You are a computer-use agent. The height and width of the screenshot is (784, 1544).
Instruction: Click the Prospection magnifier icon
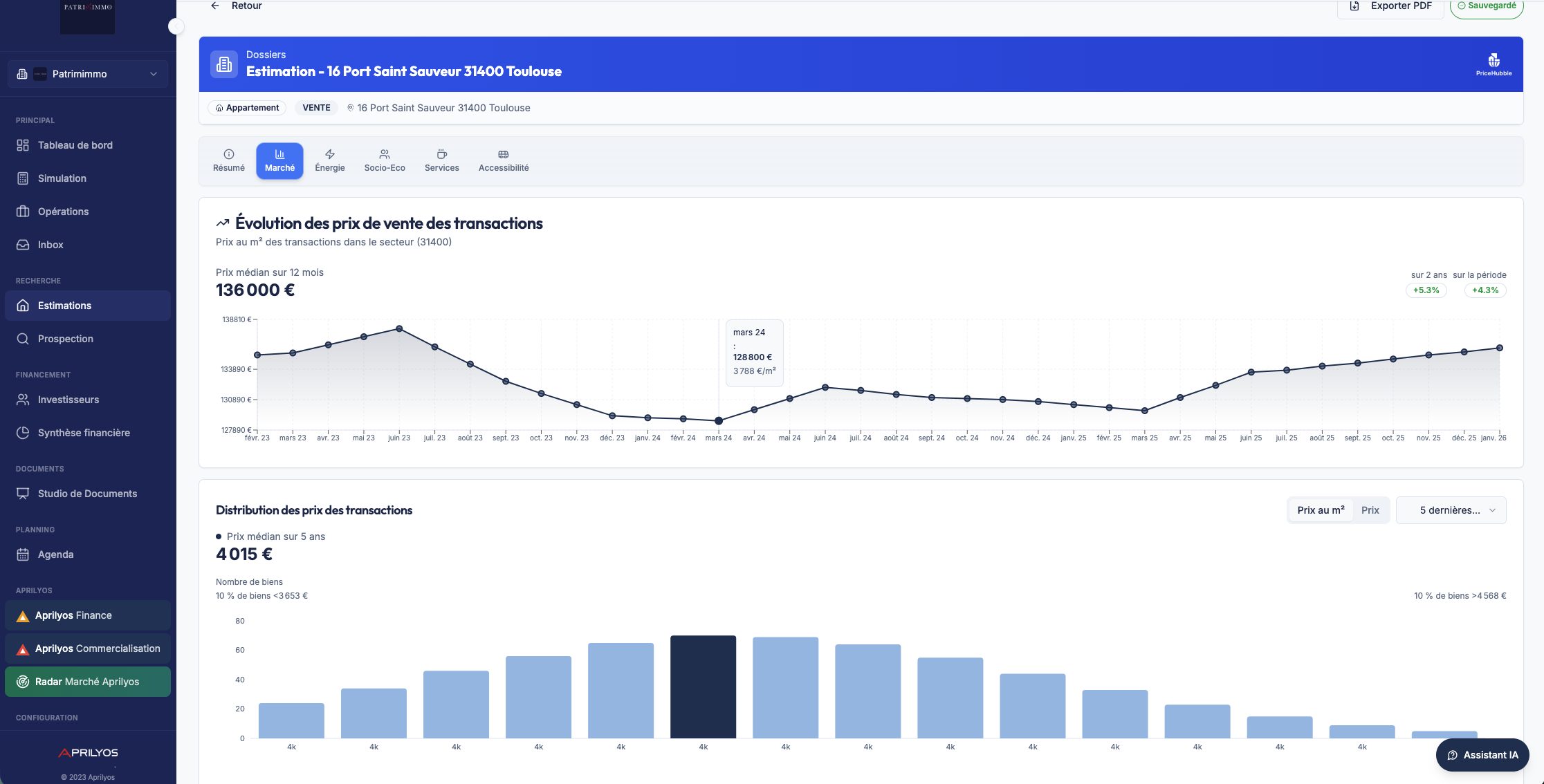coord(23,339)
